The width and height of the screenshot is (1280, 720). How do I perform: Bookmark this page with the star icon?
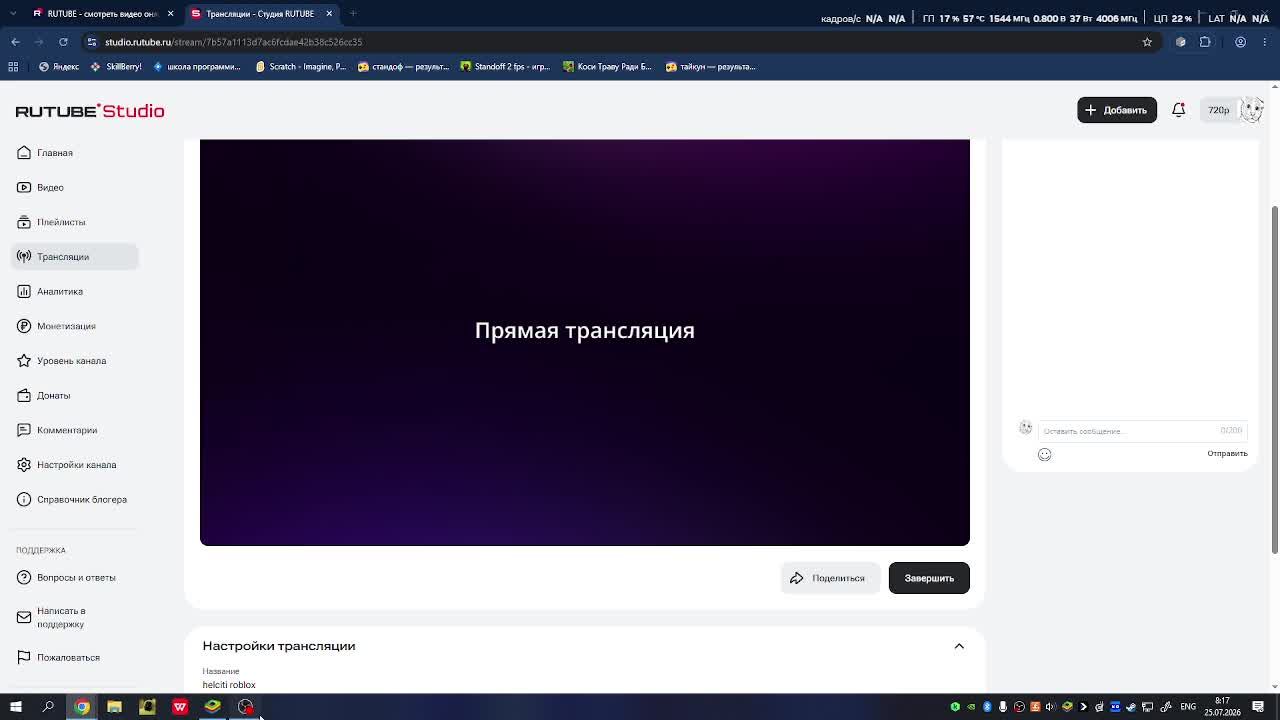(x=1147, y=42)
